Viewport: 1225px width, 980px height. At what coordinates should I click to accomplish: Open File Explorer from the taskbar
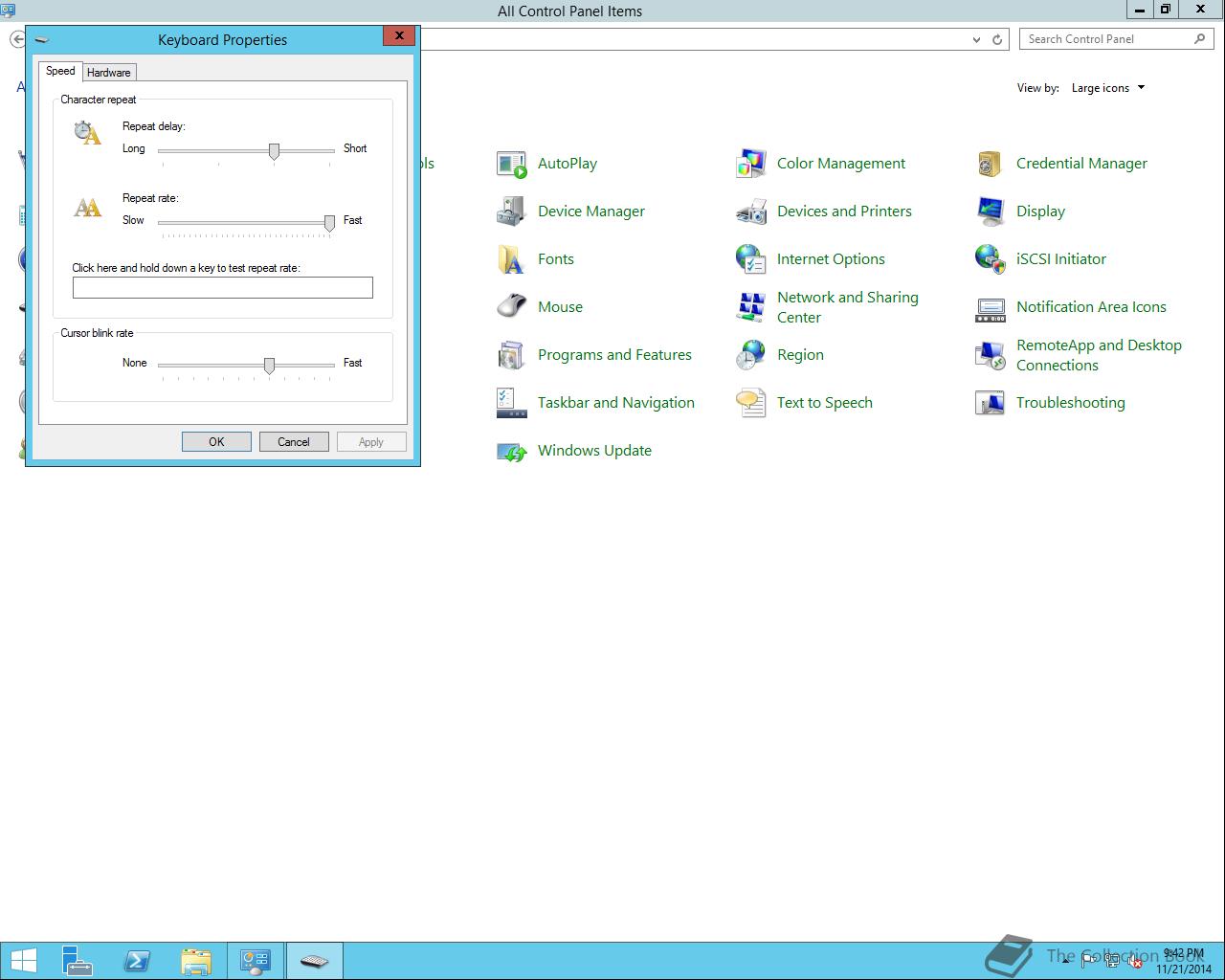196,961
